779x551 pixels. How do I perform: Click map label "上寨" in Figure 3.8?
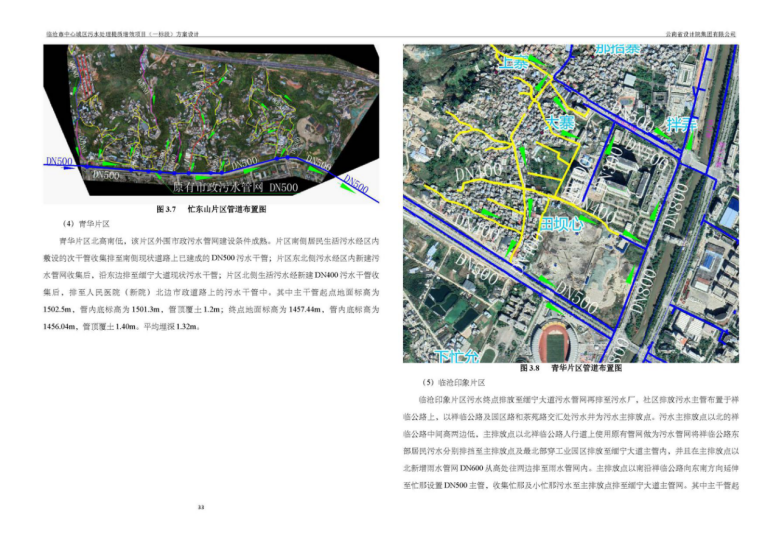(514, 62)
